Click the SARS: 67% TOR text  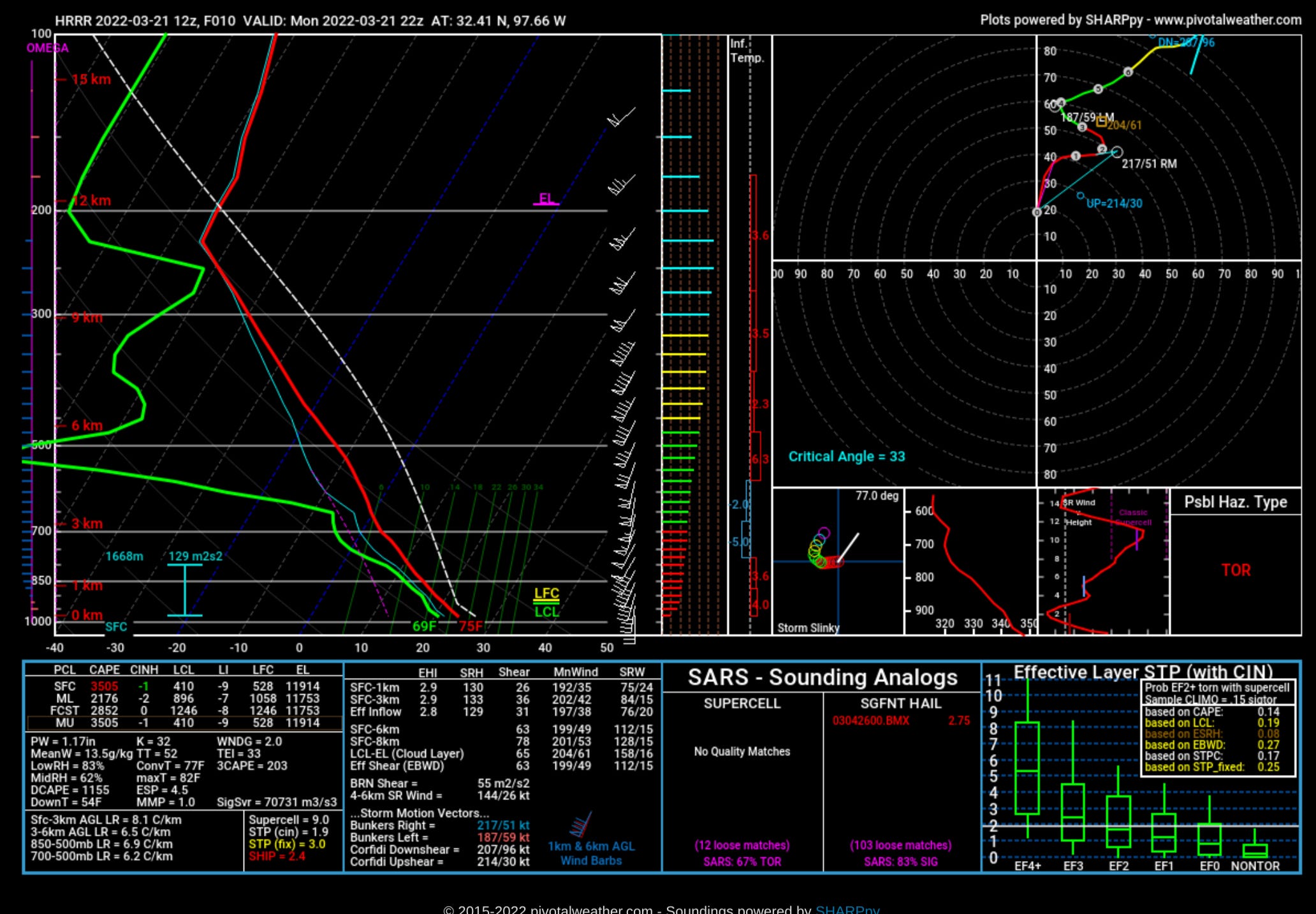[742, 862]
